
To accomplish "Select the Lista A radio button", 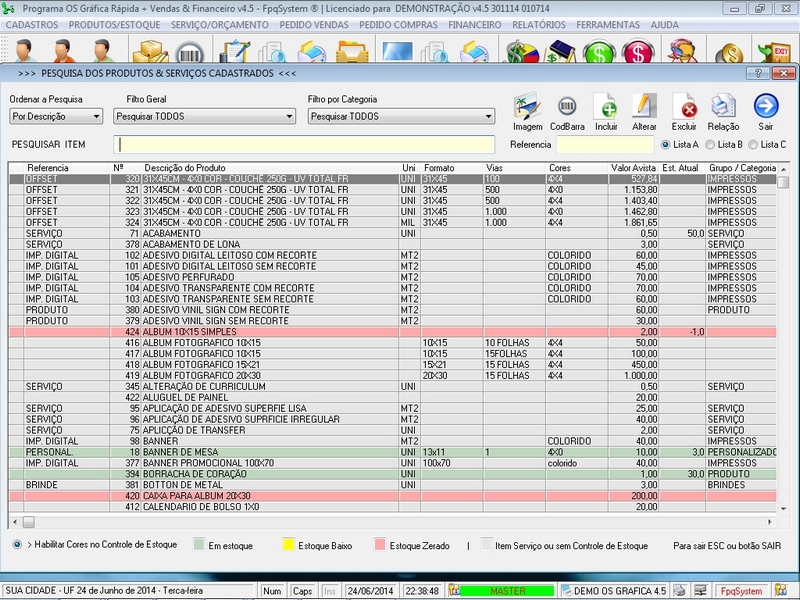I will (665, 145).
